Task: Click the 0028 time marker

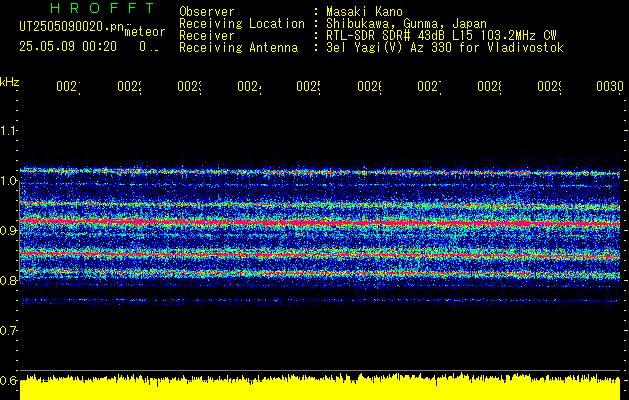Action: (490, 86)
